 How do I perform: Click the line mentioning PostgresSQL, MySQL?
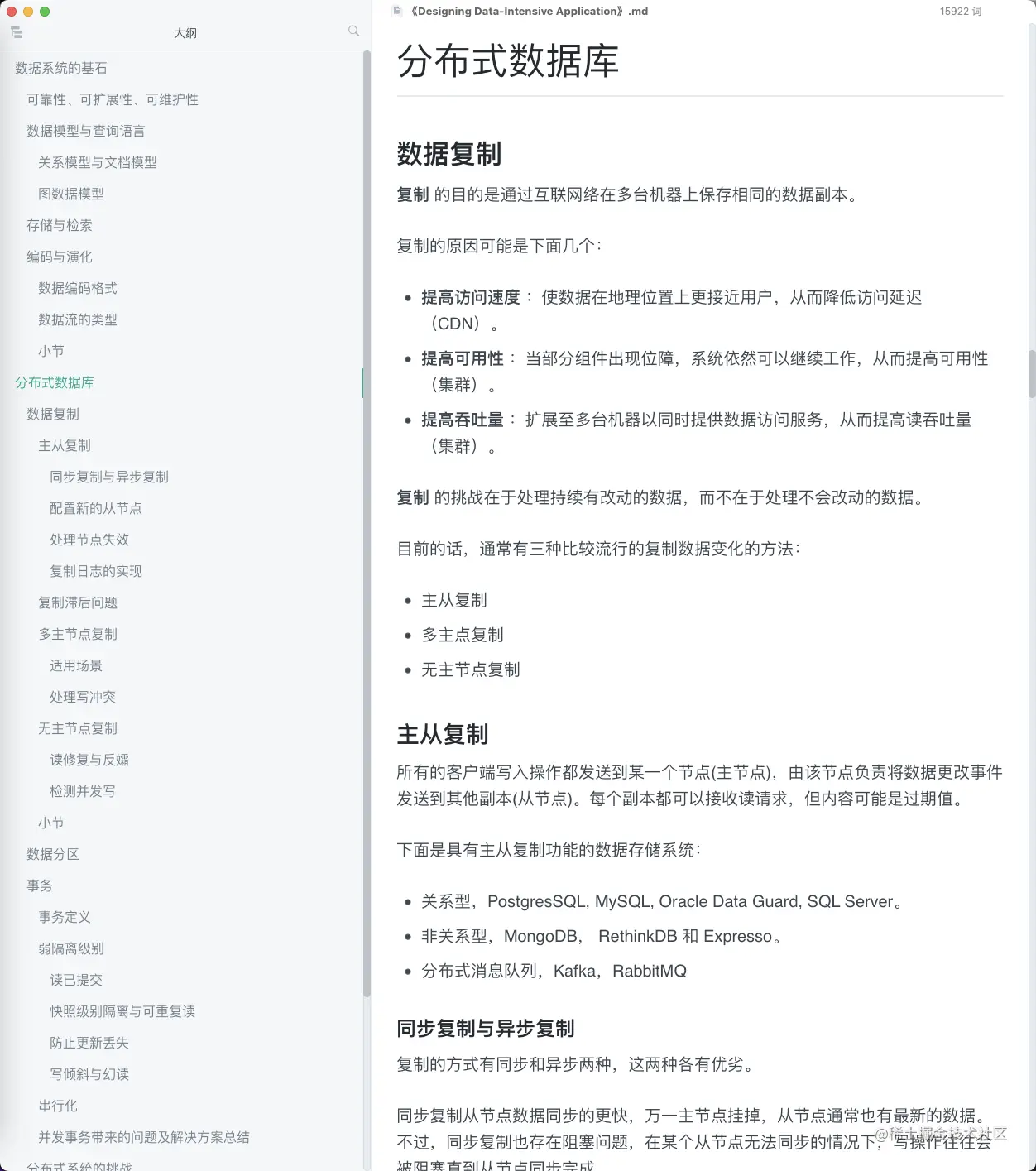(x=662, y=901)
